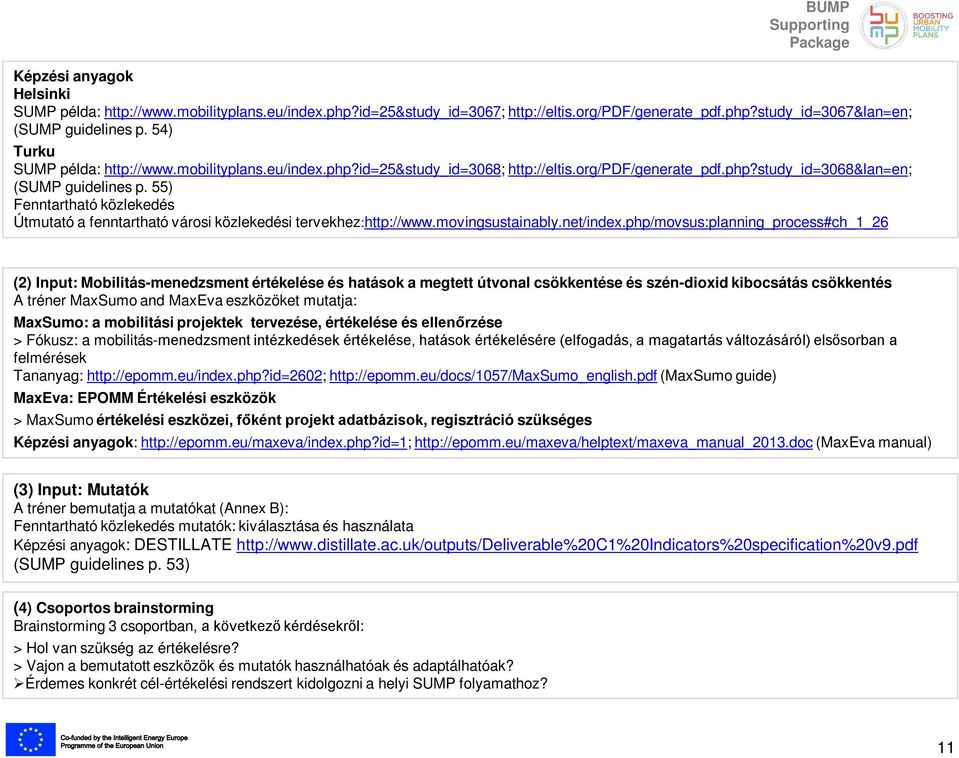Click the 'BUMP Supporting Package' header text
This screenshot has height=758, width=959.
click(x=809, y=25)
